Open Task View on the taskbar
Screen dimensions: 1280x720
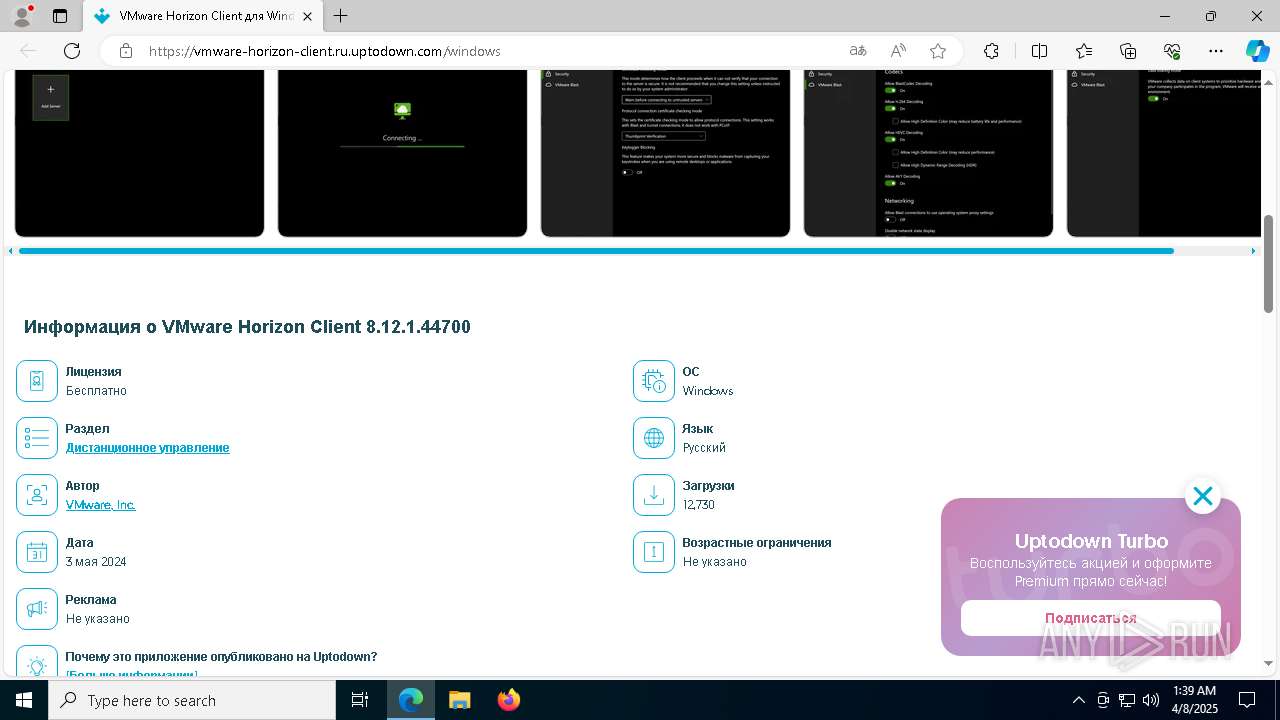(360, 700)
